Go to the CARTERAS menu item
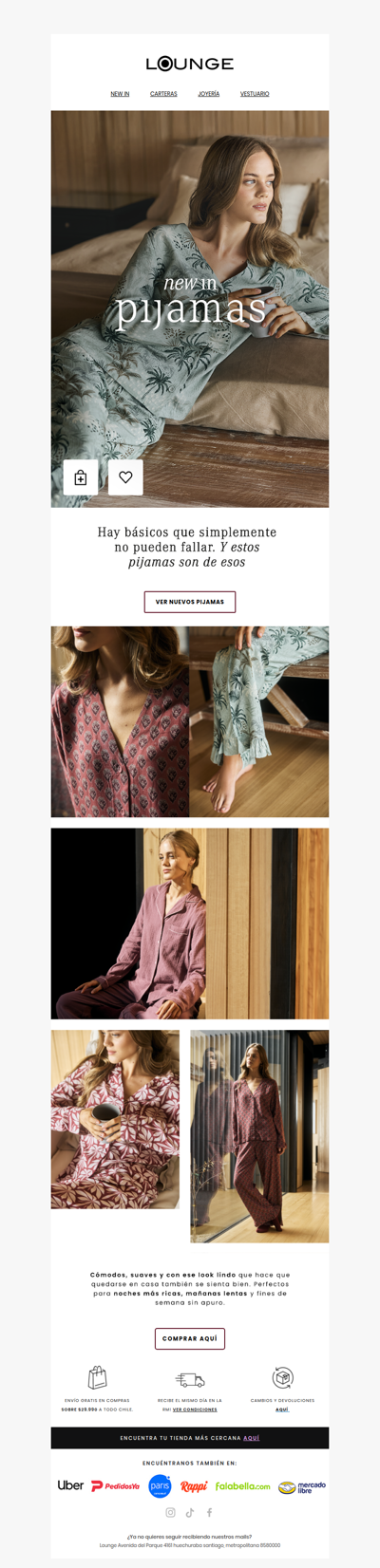Screen dimensions: 380x1568 pos(163,94)
